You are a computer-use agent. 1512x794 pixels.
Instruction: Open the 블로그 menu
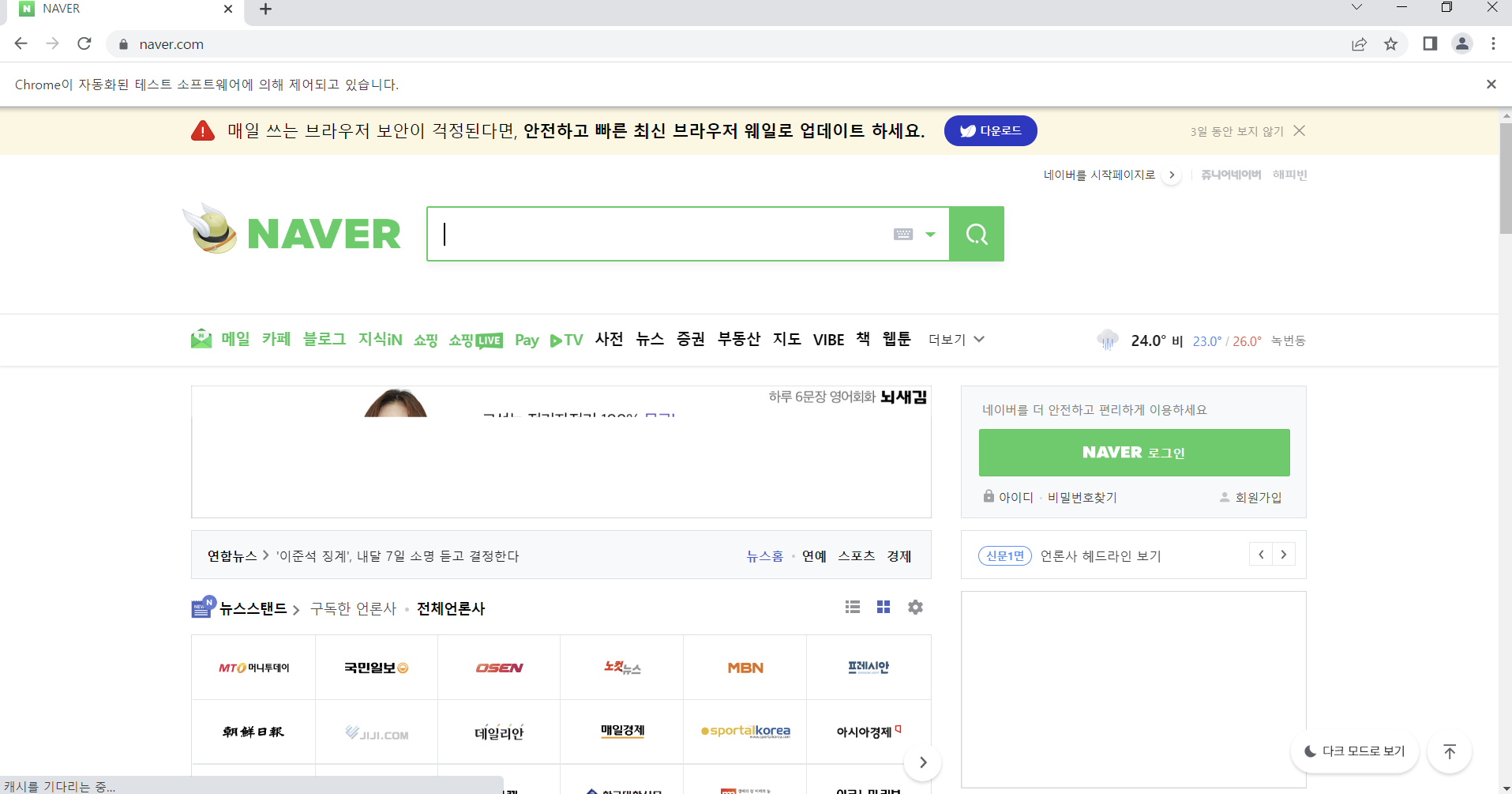click(325, 339)
